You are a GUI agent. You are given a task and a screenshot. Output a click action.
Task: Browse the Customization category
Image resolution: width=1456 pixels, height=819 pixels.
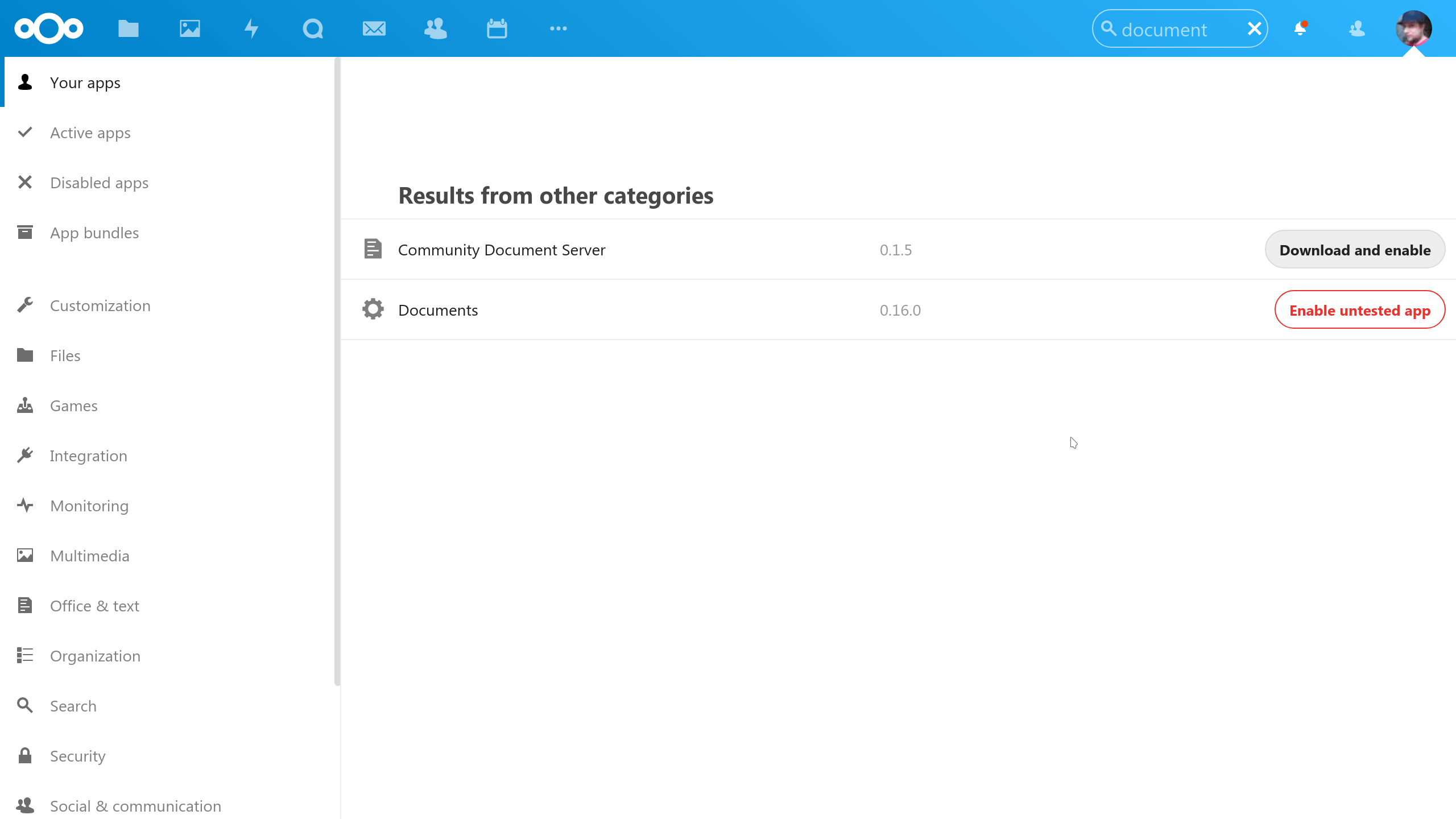pos(169,305)
